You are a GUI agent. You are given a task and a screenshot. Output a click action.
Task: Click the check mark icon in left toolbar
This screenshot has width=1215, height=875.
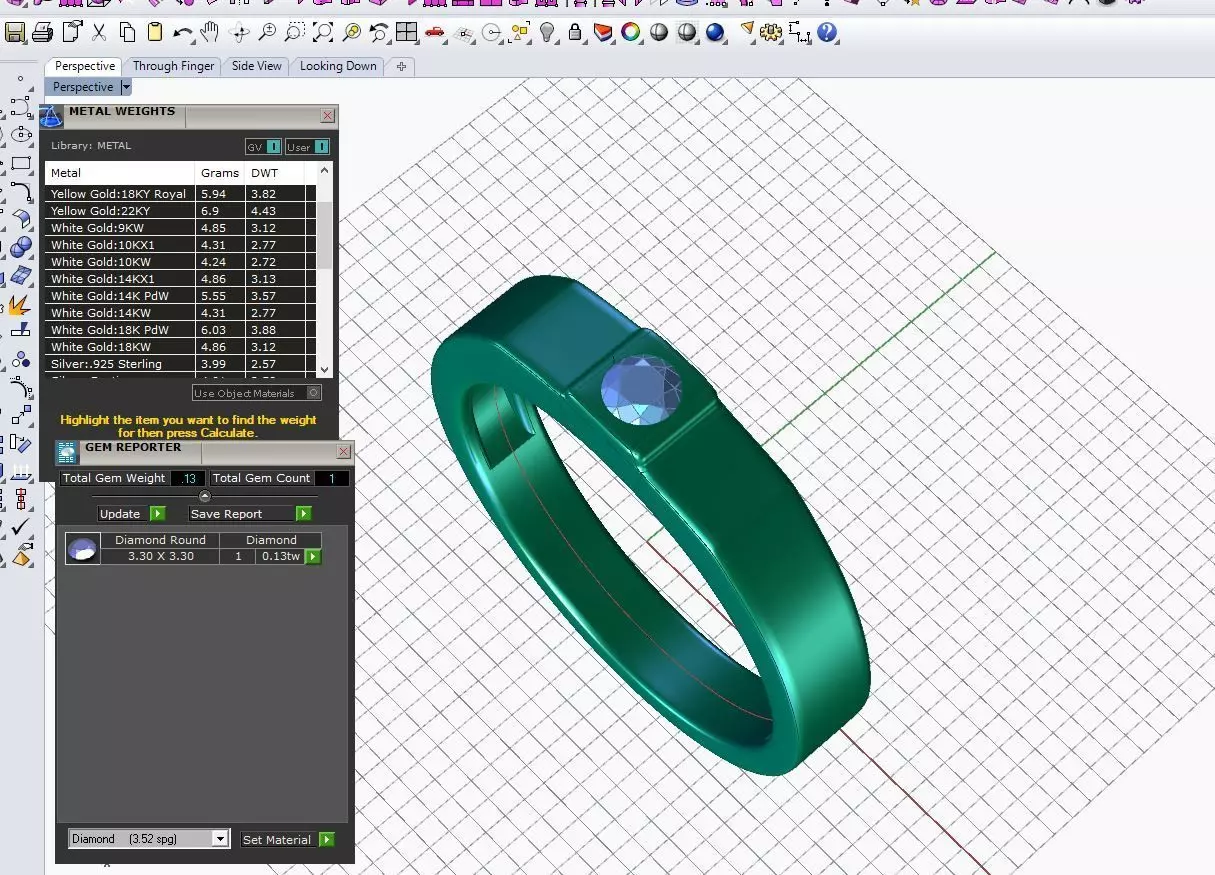point(20,528)
